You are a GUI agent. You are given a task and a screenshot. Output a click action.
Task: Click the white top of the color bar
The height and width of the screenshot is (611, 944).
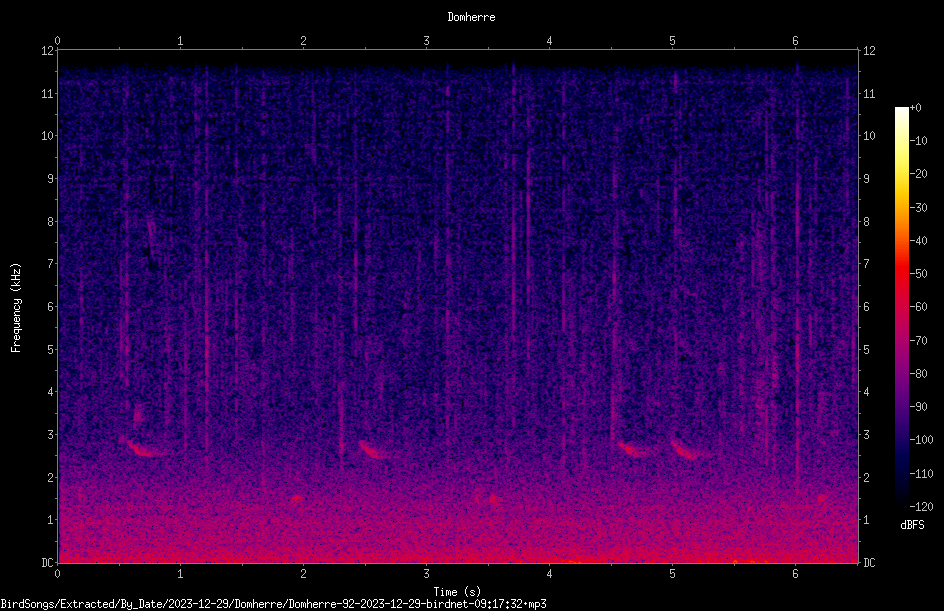click(901, 114)
